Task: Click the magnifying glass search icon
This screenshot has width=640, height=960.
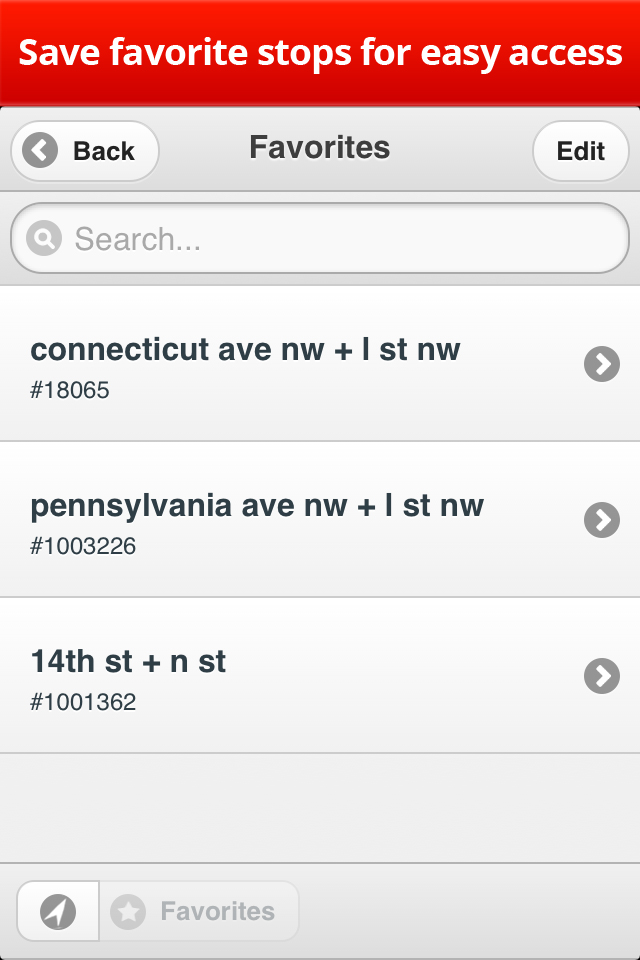Action: click(x=44, y=239)
